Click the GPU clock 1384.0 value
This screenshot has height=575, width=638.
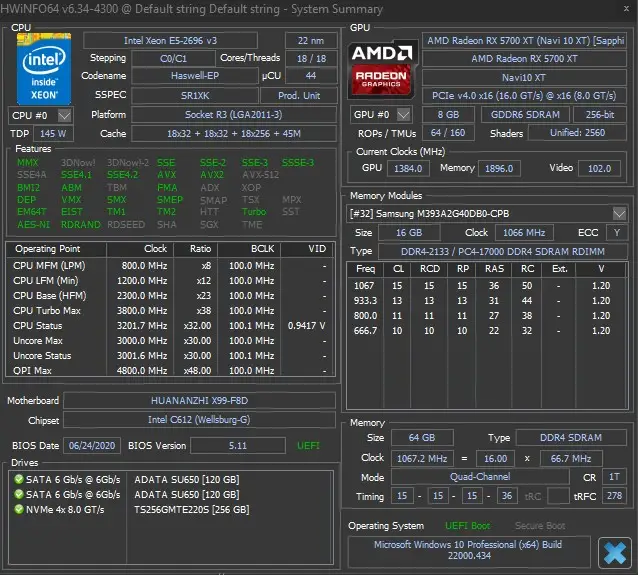point(408,168)
